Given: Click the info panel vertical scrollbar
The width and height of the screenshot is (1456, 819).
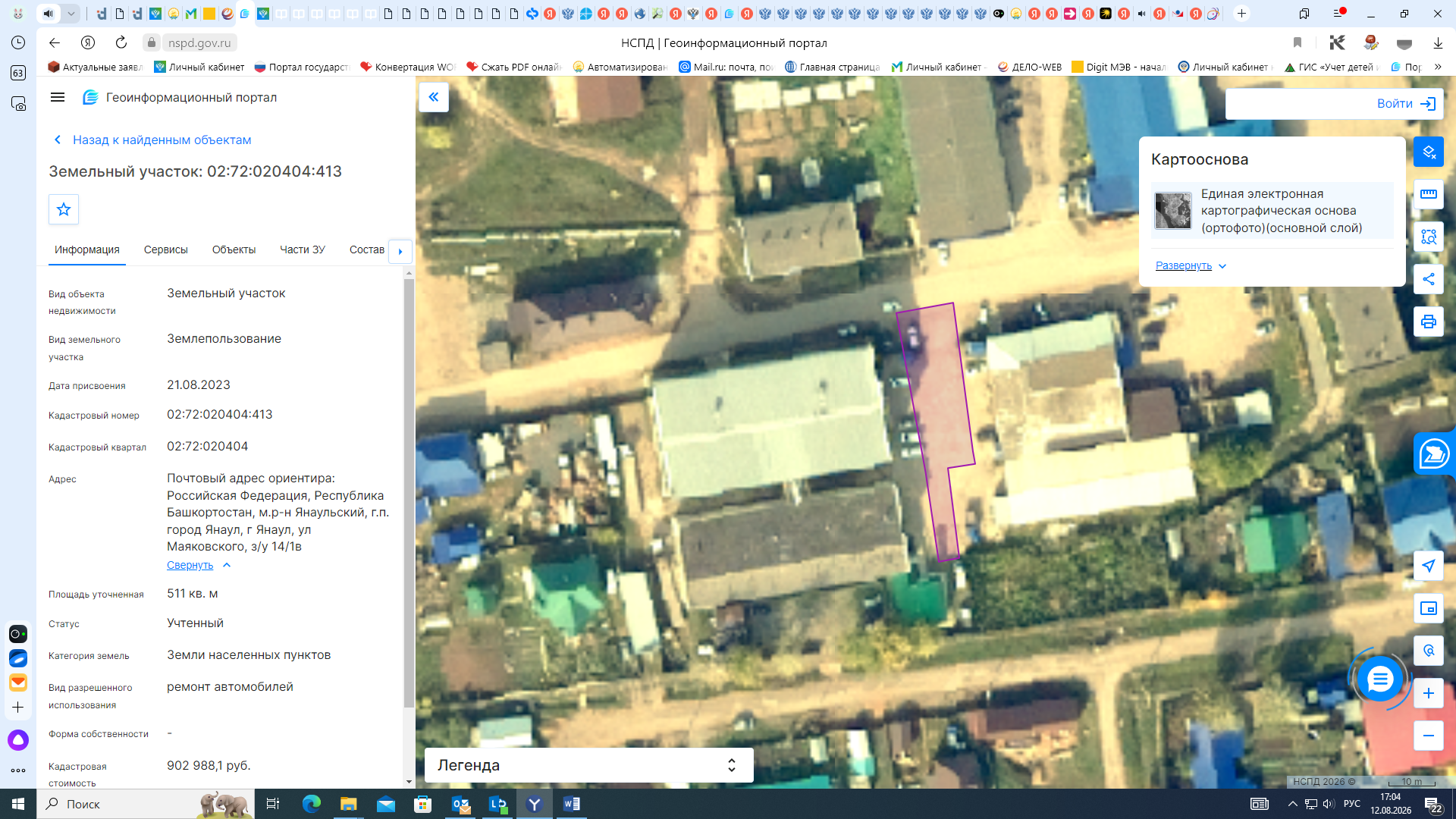Looking at the screenshot, I should pyautogui.click(x=409, y=493).
